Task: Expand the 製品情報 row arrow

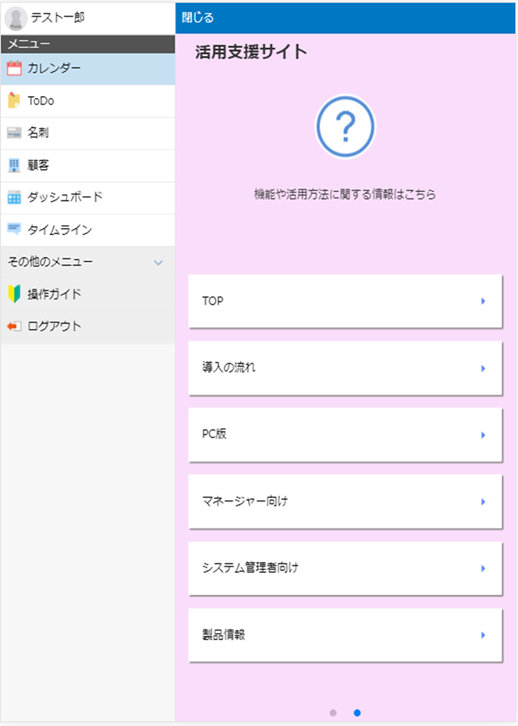Action: [x=483, y=635]
